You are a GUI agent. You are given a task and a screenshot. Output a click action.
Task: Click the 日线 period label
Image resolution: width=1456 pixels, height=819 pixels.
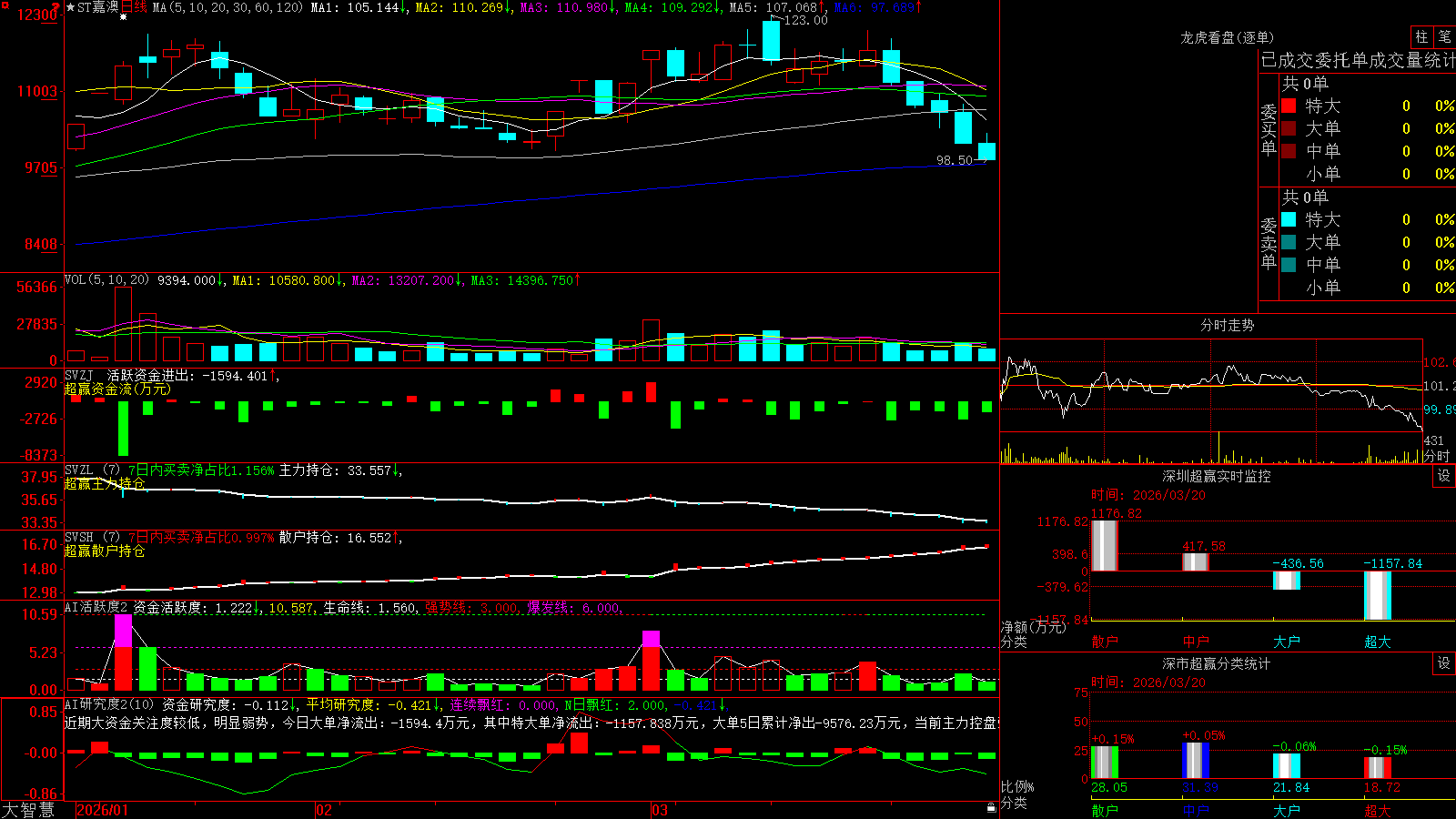coord(134,7)
